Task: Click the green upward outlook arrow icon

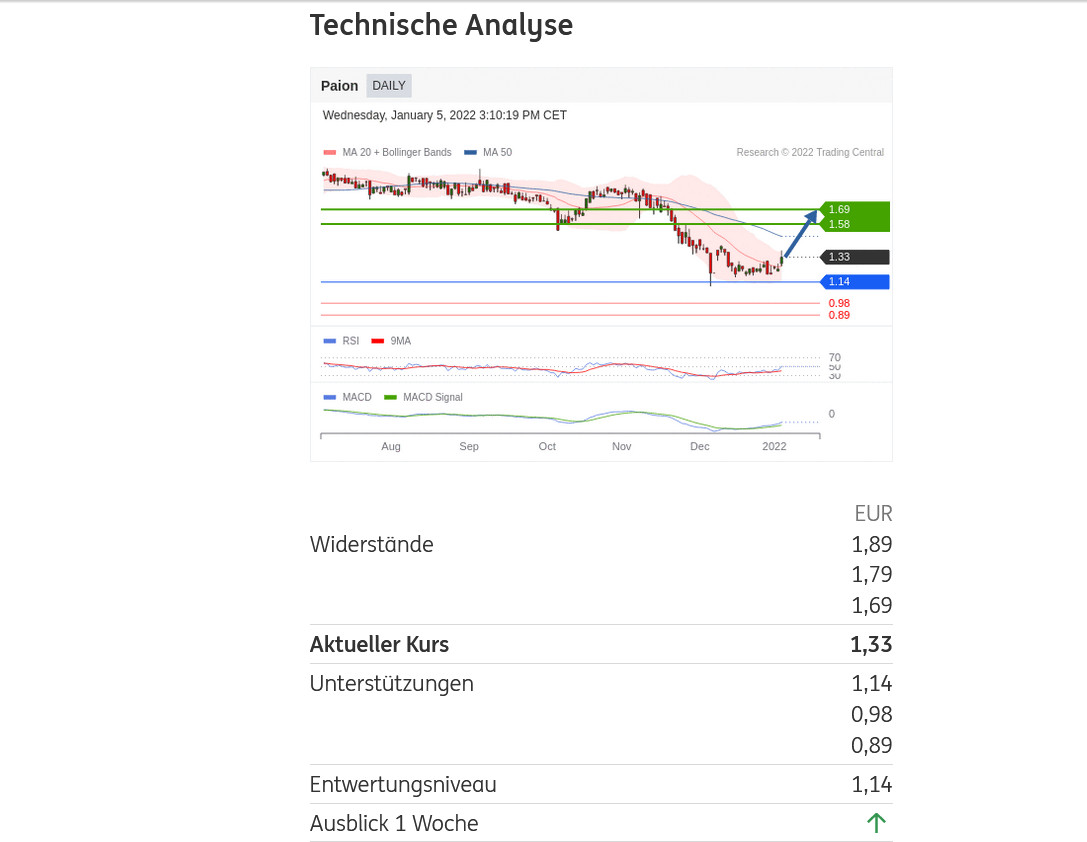Action: (876, 823)
